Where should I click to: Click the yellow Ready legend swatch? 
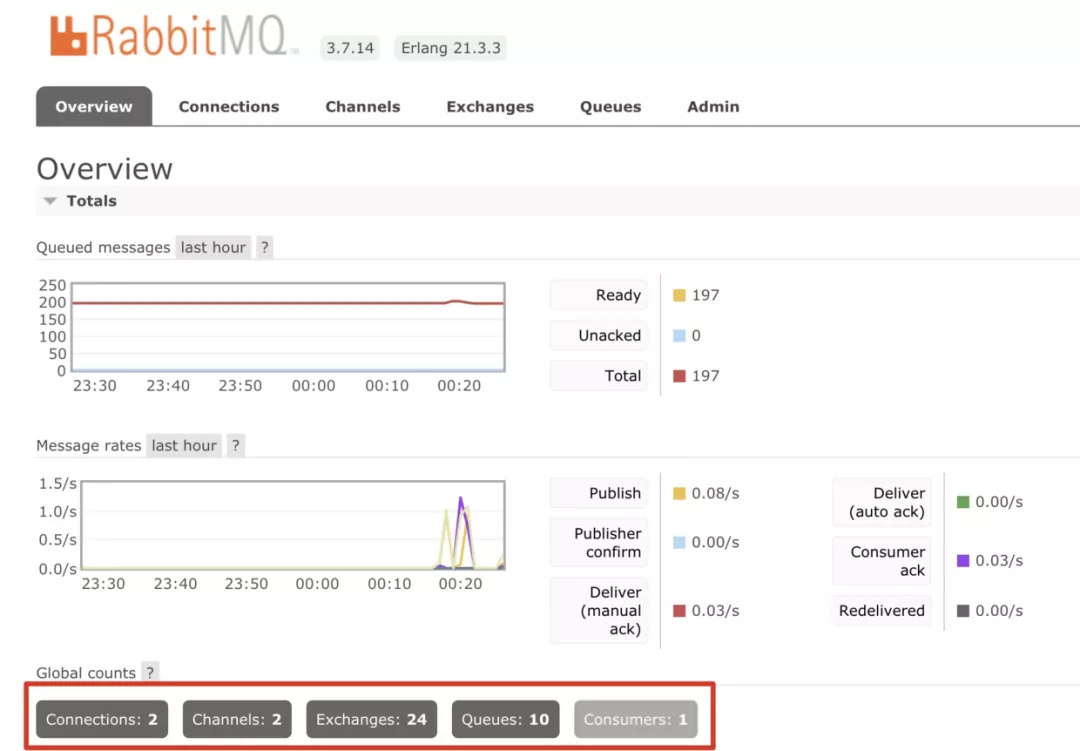pyautogui.click(x=679, y=296)
